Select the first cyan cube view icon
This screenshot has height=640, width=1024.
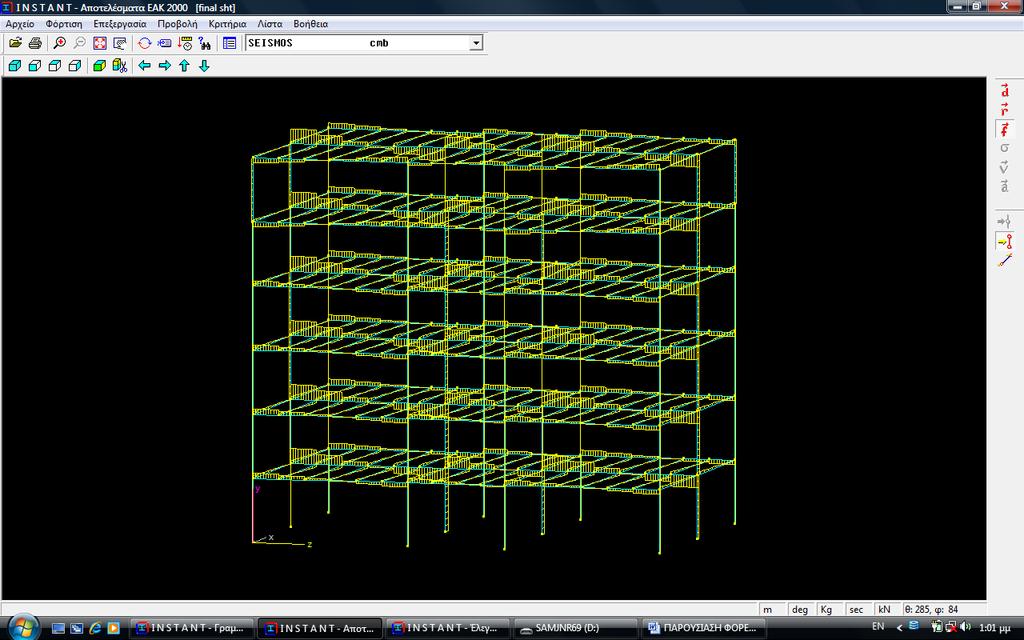tap(14, 65)
